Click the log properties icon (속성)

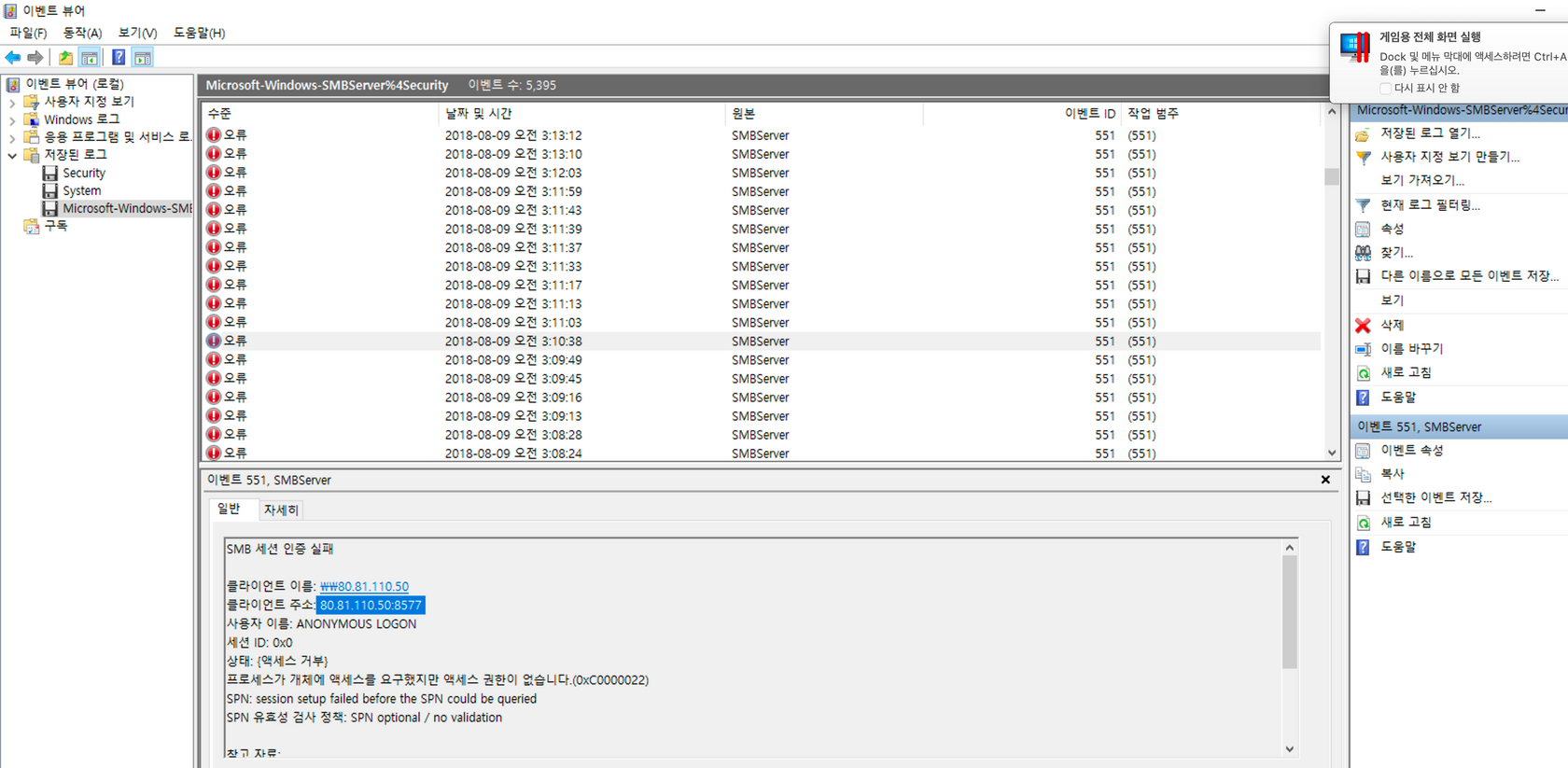tap(1363, 229)
